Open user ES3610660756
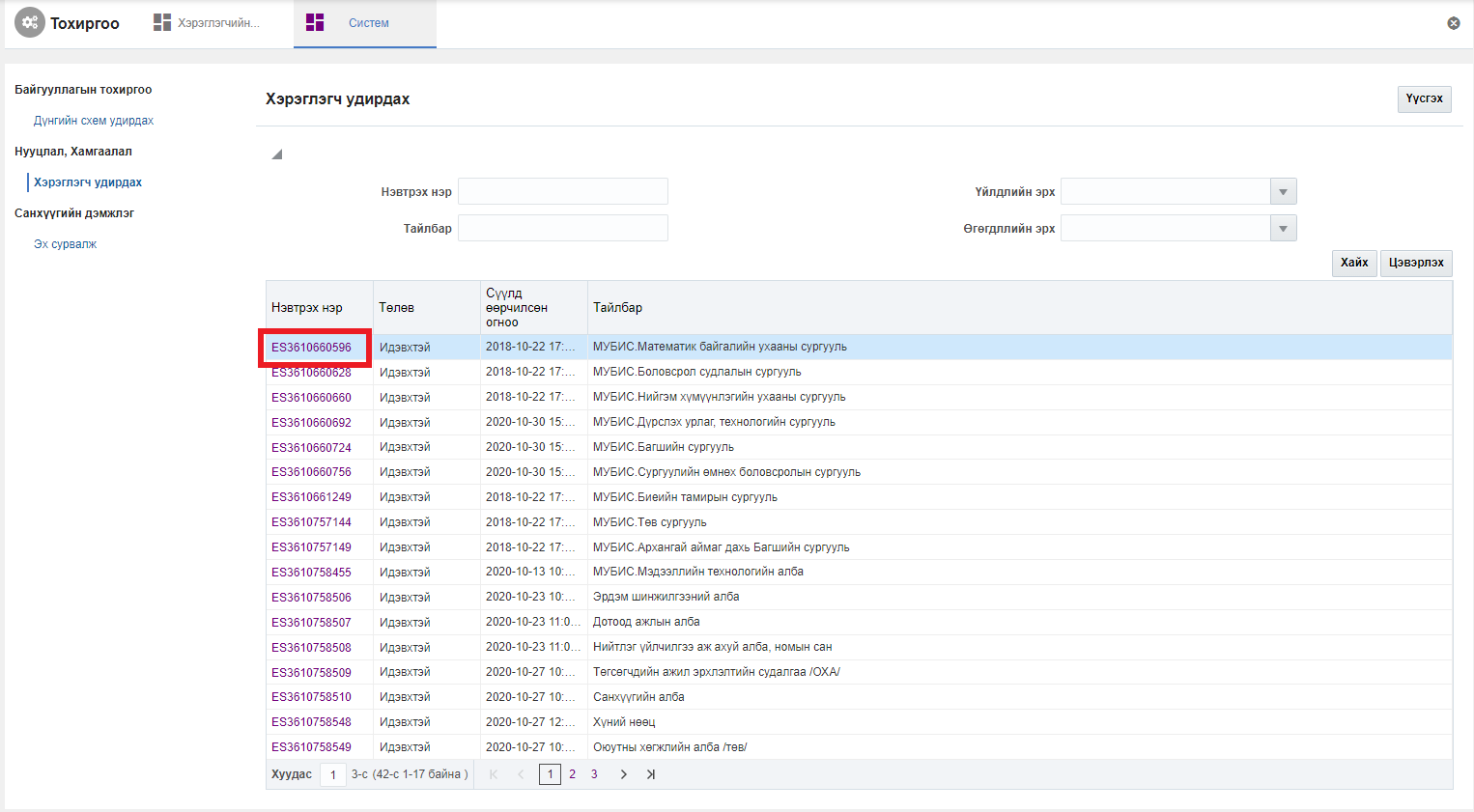This screenshot has width=1474, height=812. click(311, 472)
